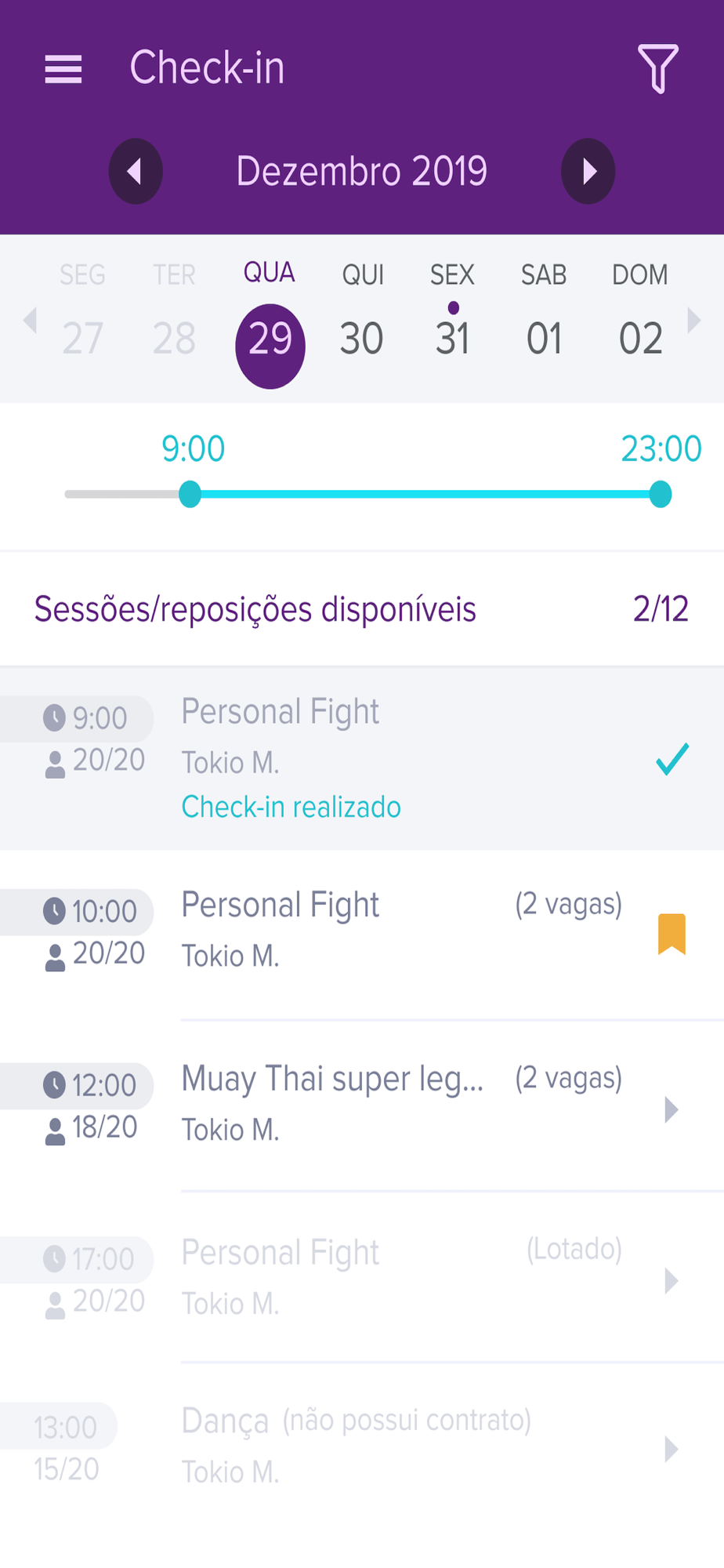Show previous week with left arrow

[31, 320]
